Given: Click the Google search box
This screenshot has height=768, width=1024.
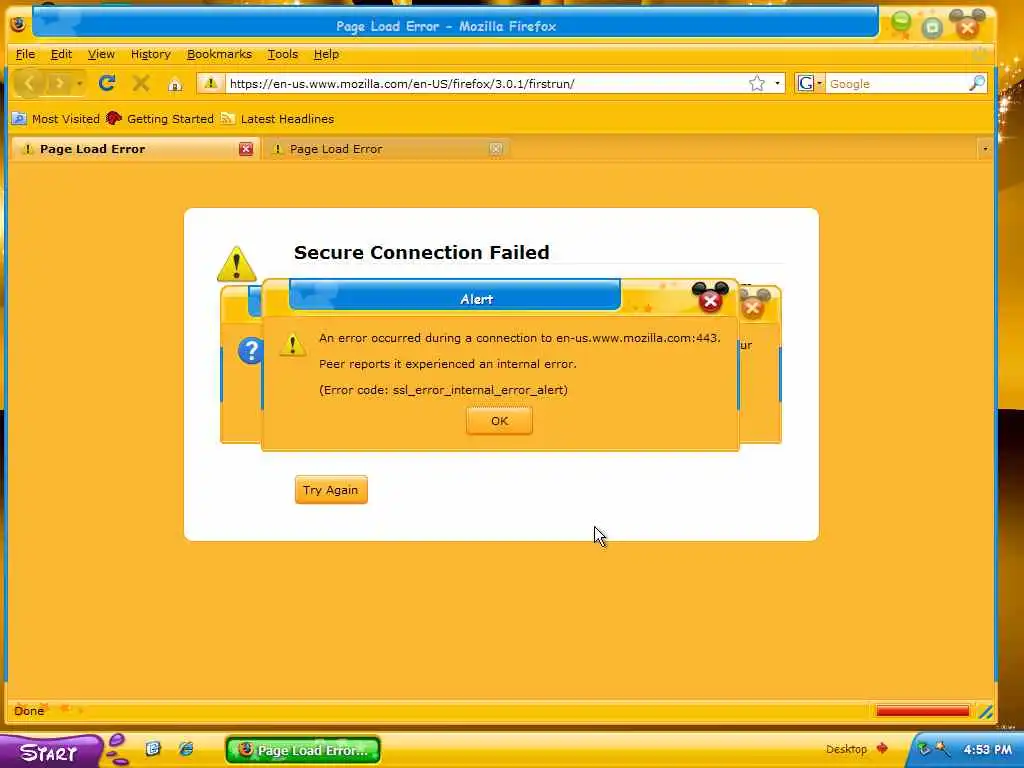Looking at the screenshot, I should [x=898, y=84].
